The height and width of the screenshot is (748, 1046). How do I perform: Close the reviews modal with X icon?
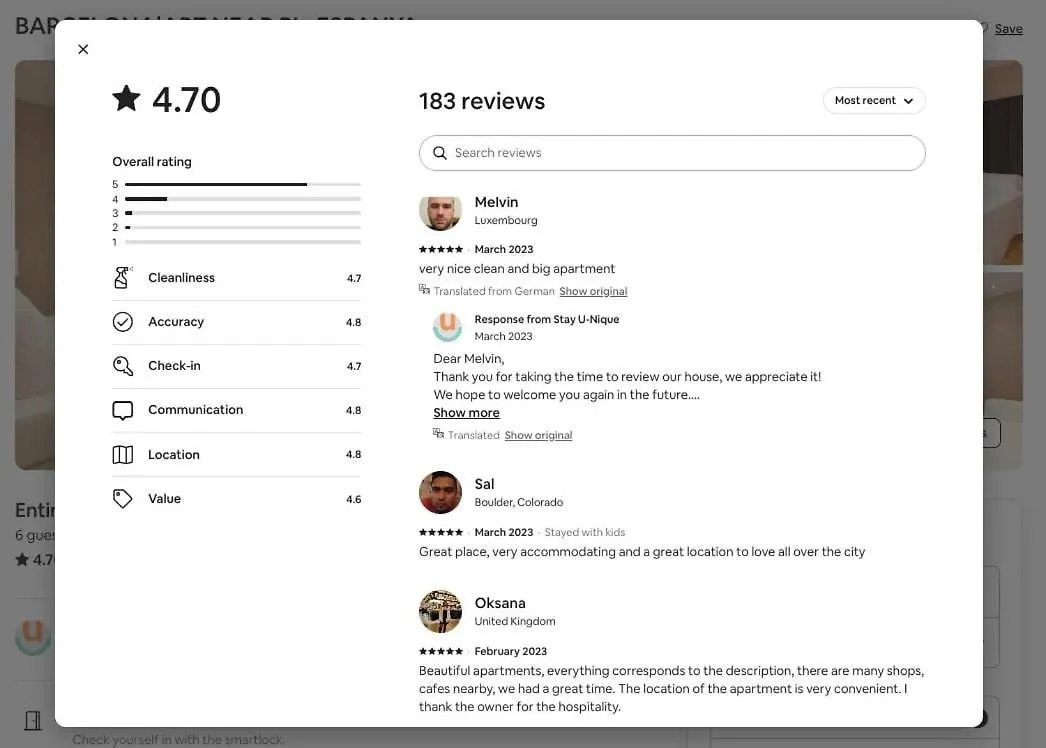(x=83, y=49)
